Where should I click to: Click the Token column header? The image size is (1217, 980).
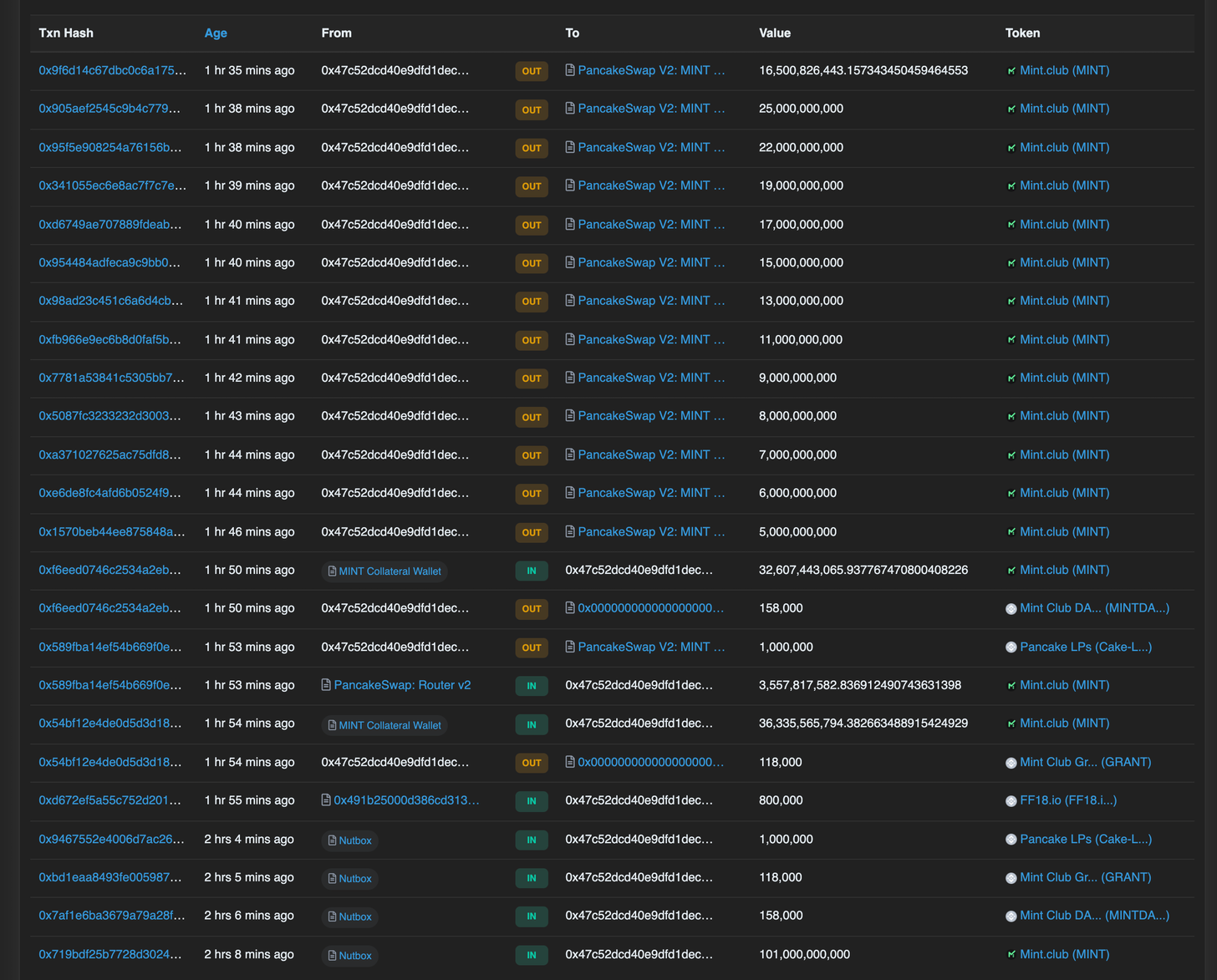[x=1022, y=33]
